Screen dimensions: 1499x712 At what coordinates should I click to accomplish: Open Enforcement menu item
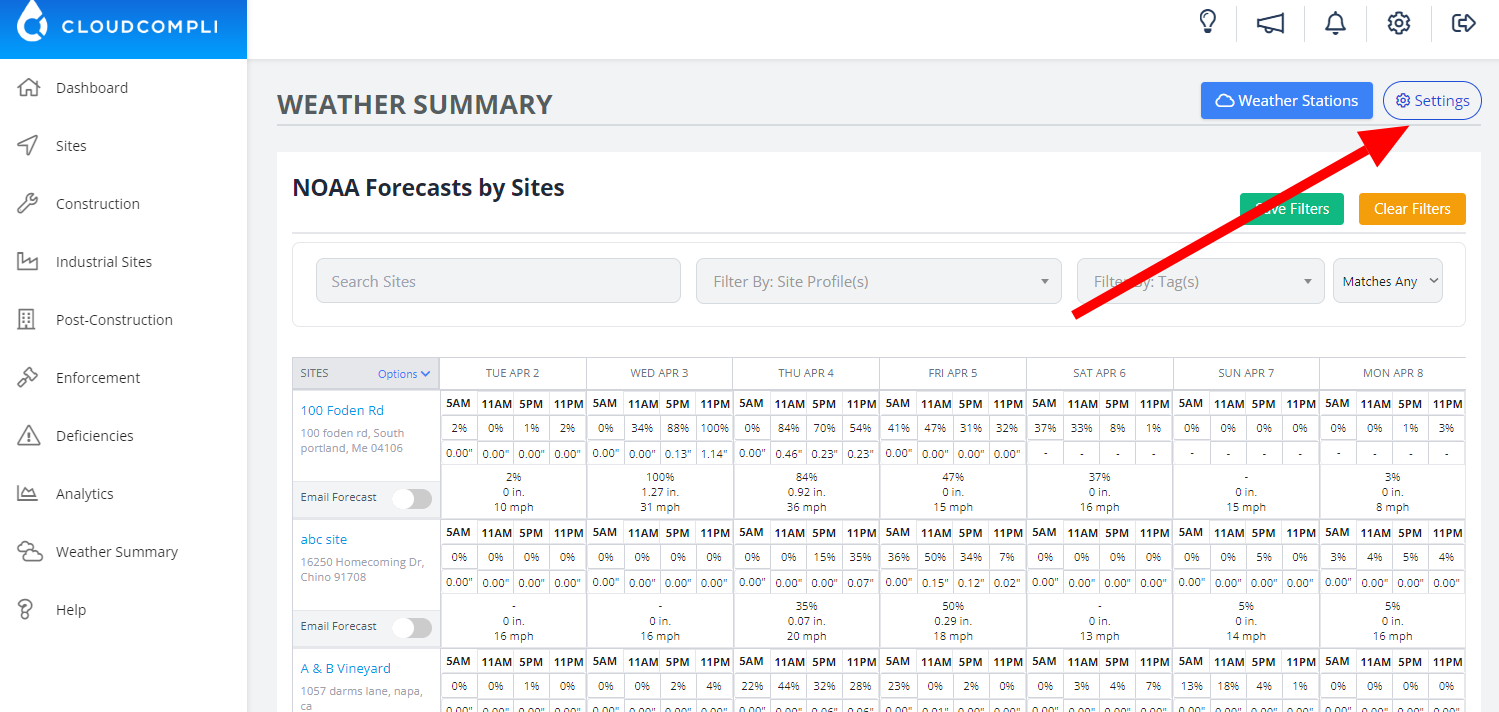point(98,378)
